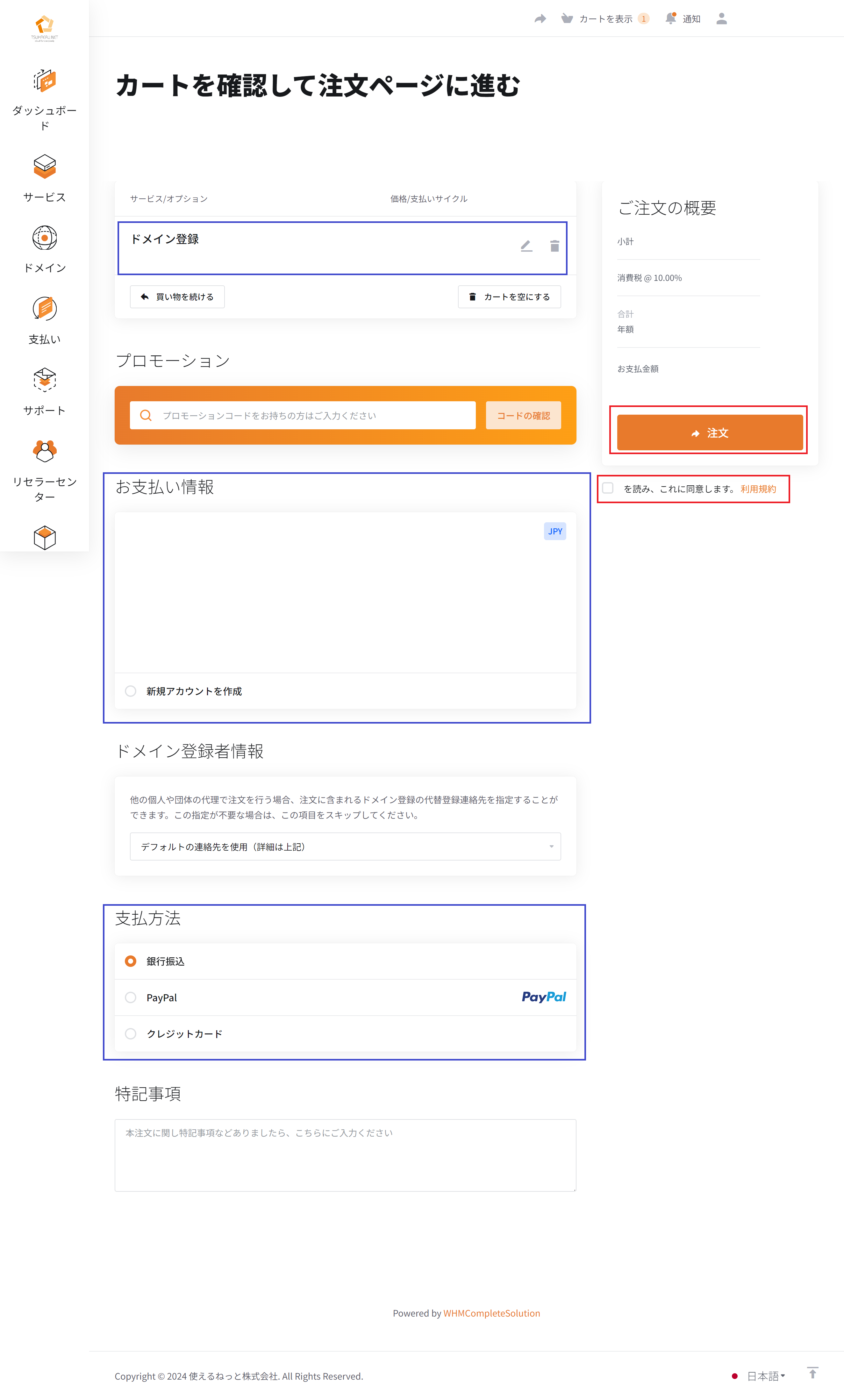Select the クレジットカード payment option
Screen dimensions: 844x1400
tap(131, 1033)
